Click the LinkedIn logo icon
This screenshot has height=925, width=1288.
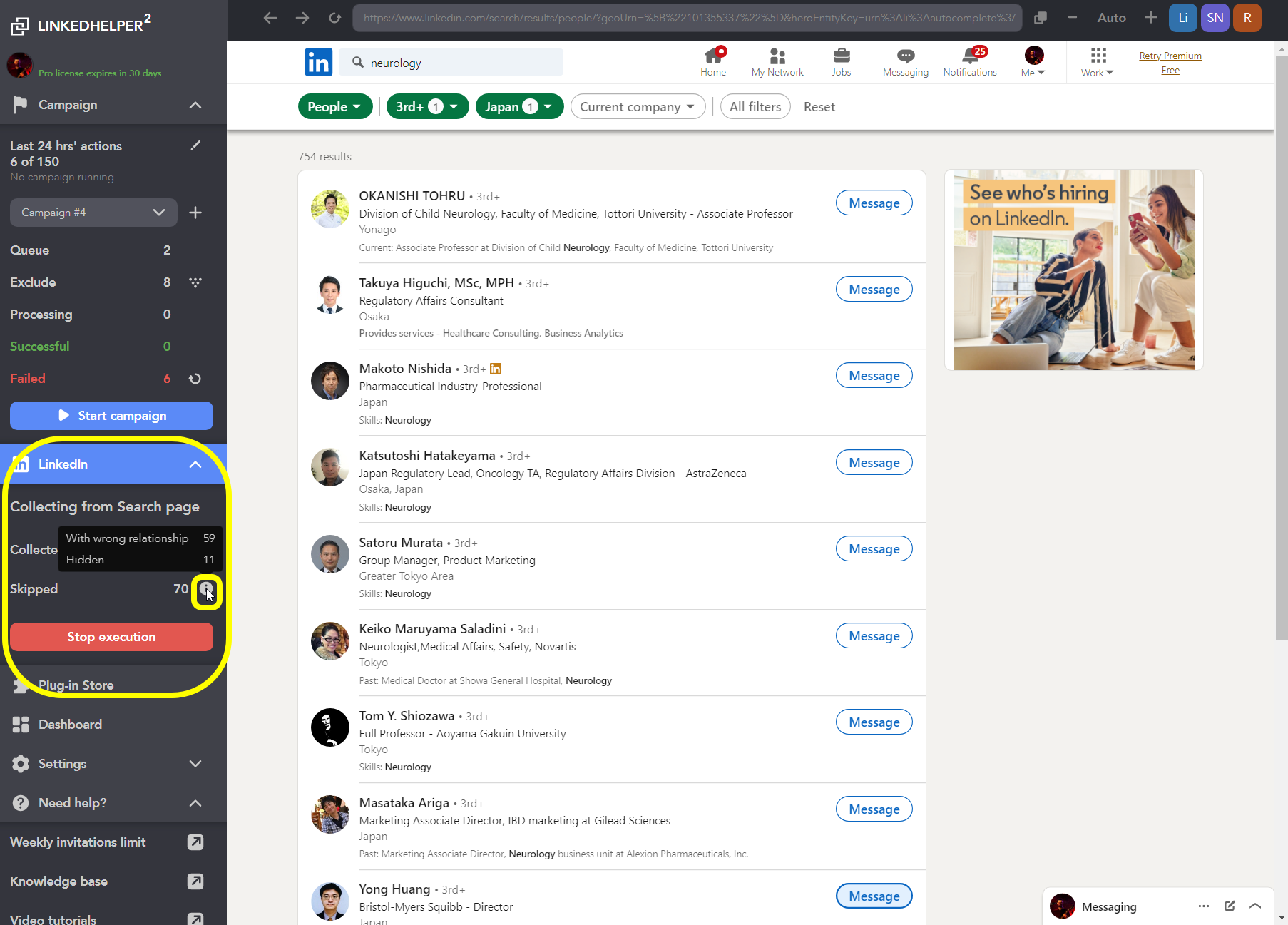coord(318,62)
